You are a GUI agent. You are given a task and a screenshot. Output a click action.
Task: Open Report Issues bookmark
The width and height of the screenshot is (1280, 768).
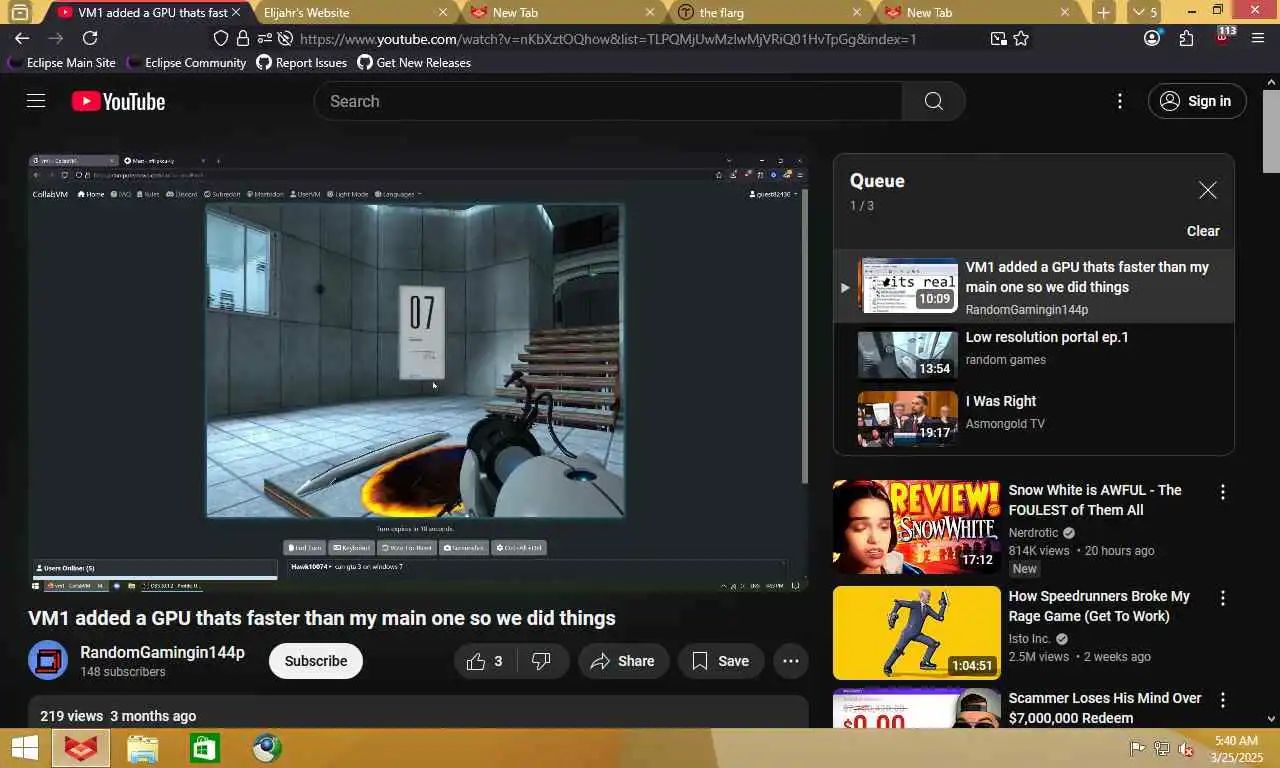302,62
